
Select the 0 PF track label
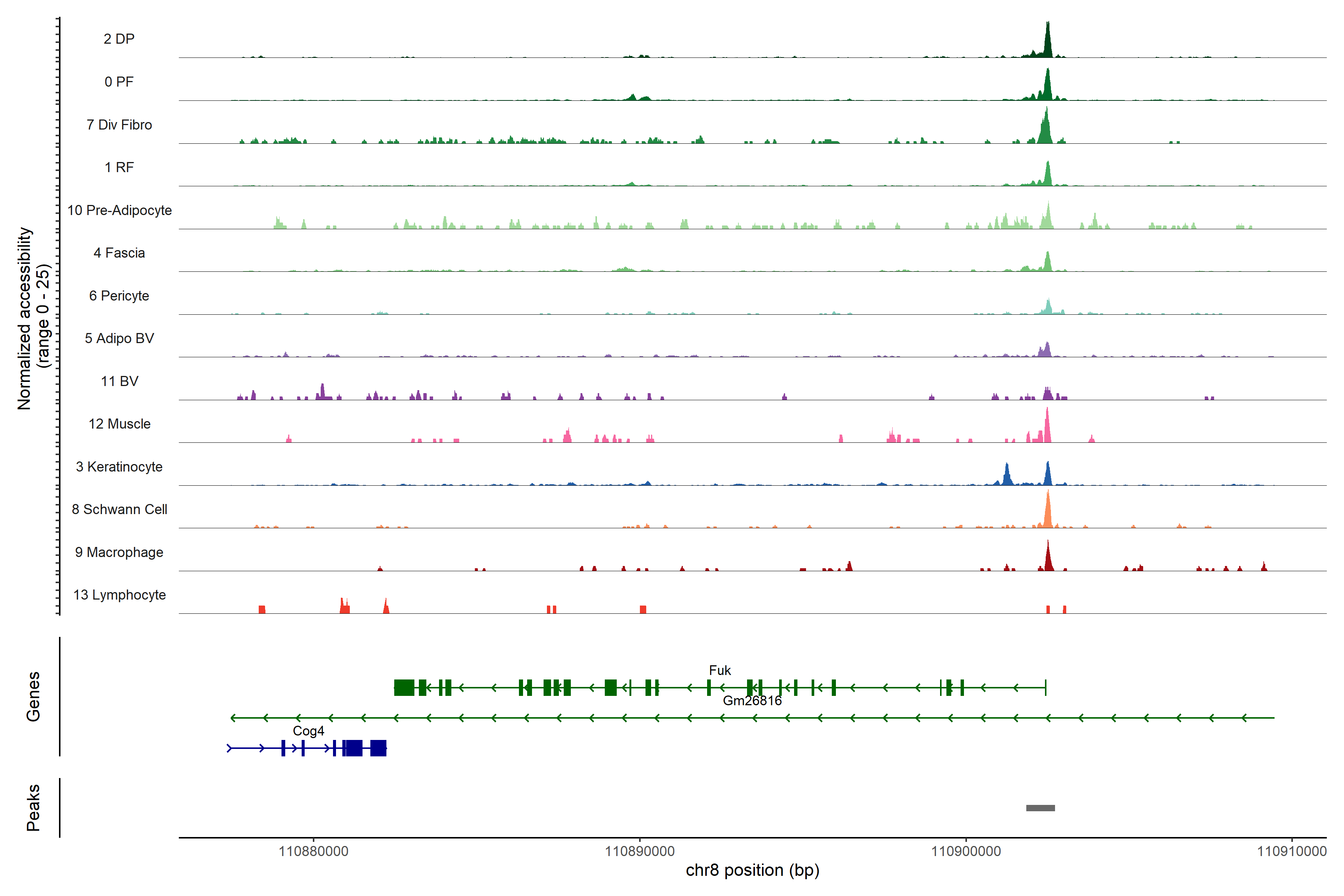click(119, 82)
